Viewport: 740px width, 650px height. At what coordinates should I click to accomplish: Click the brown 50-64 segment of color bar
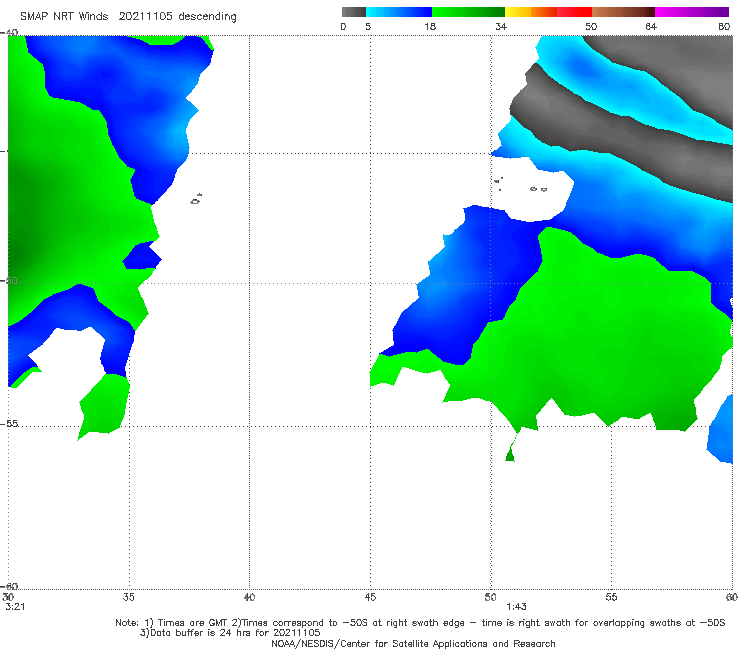pos(623,12)
